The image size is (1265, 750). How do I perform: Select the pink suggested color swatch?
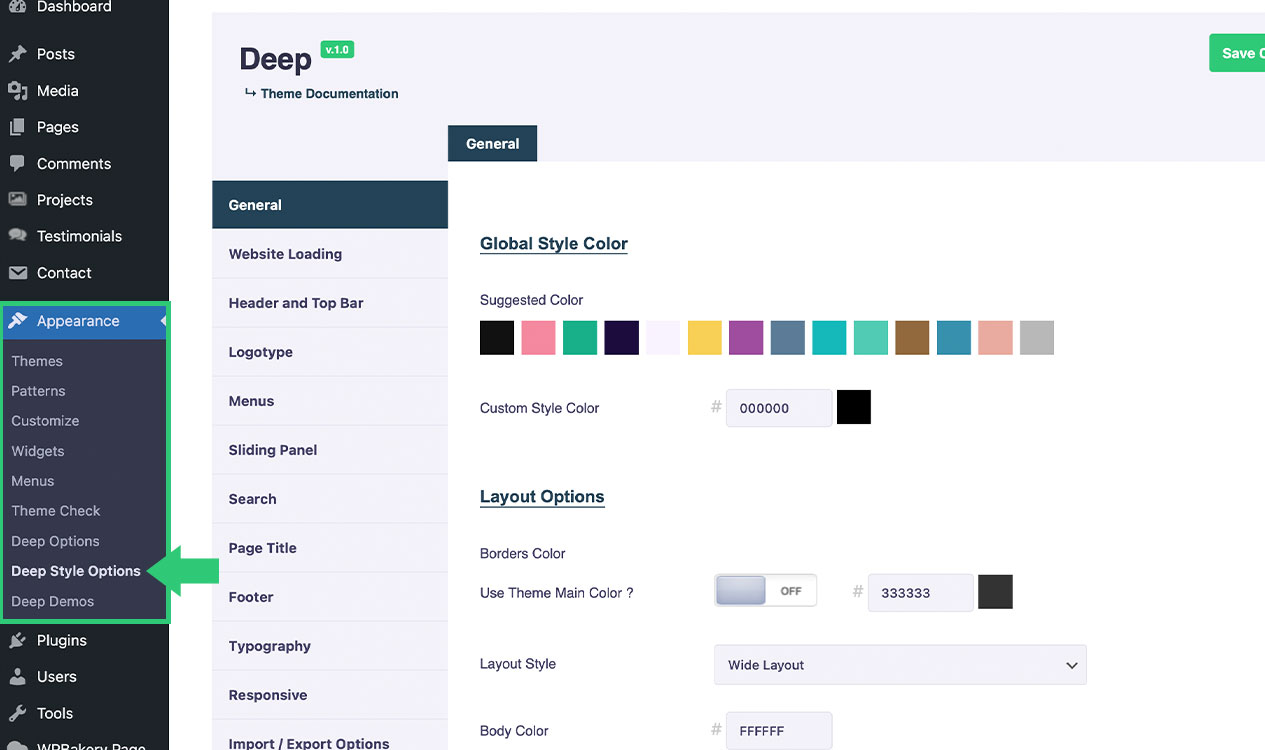pyautogui.click(x=538, y=338)
